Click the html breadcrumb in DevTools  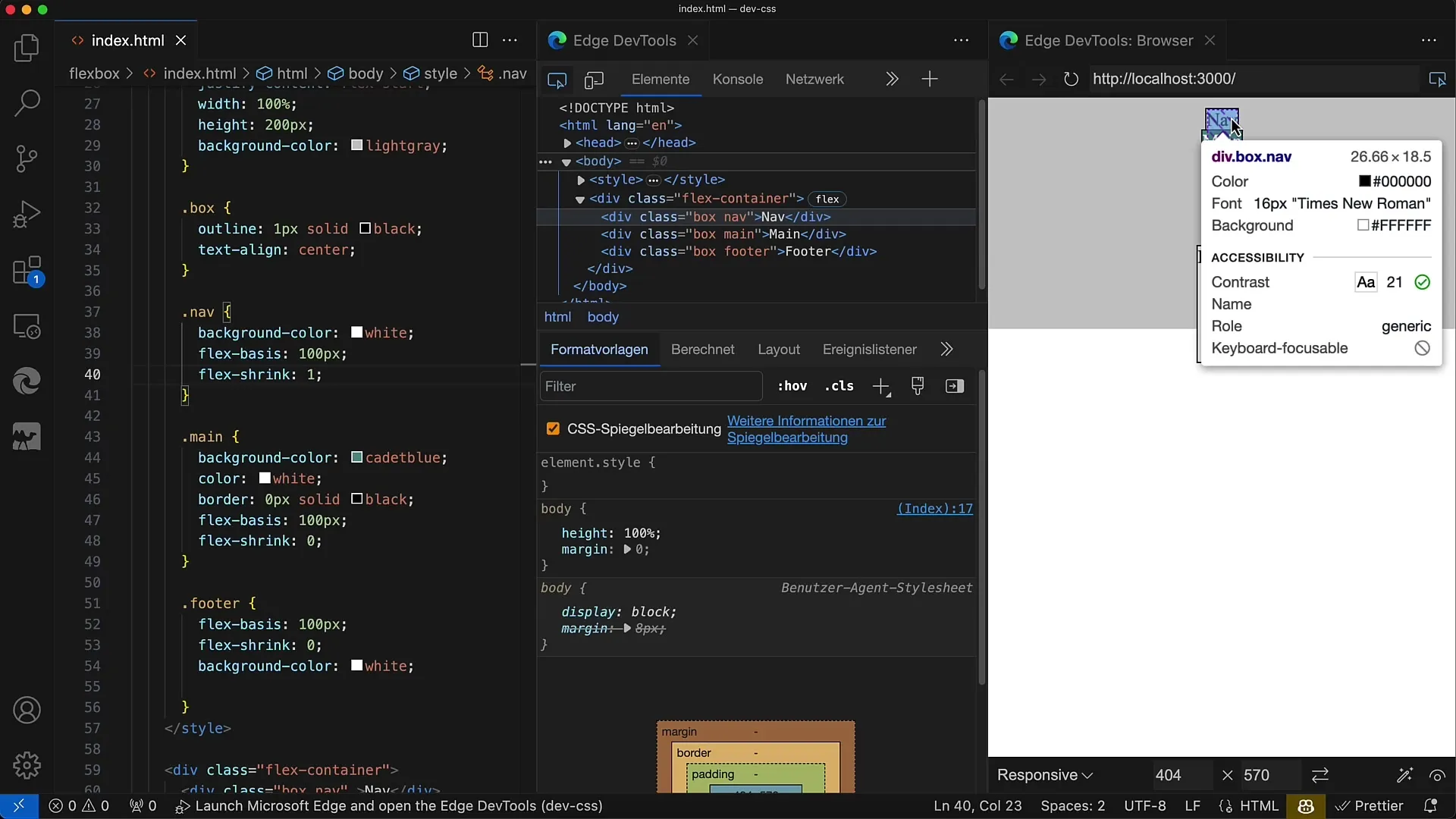[557, 317]
